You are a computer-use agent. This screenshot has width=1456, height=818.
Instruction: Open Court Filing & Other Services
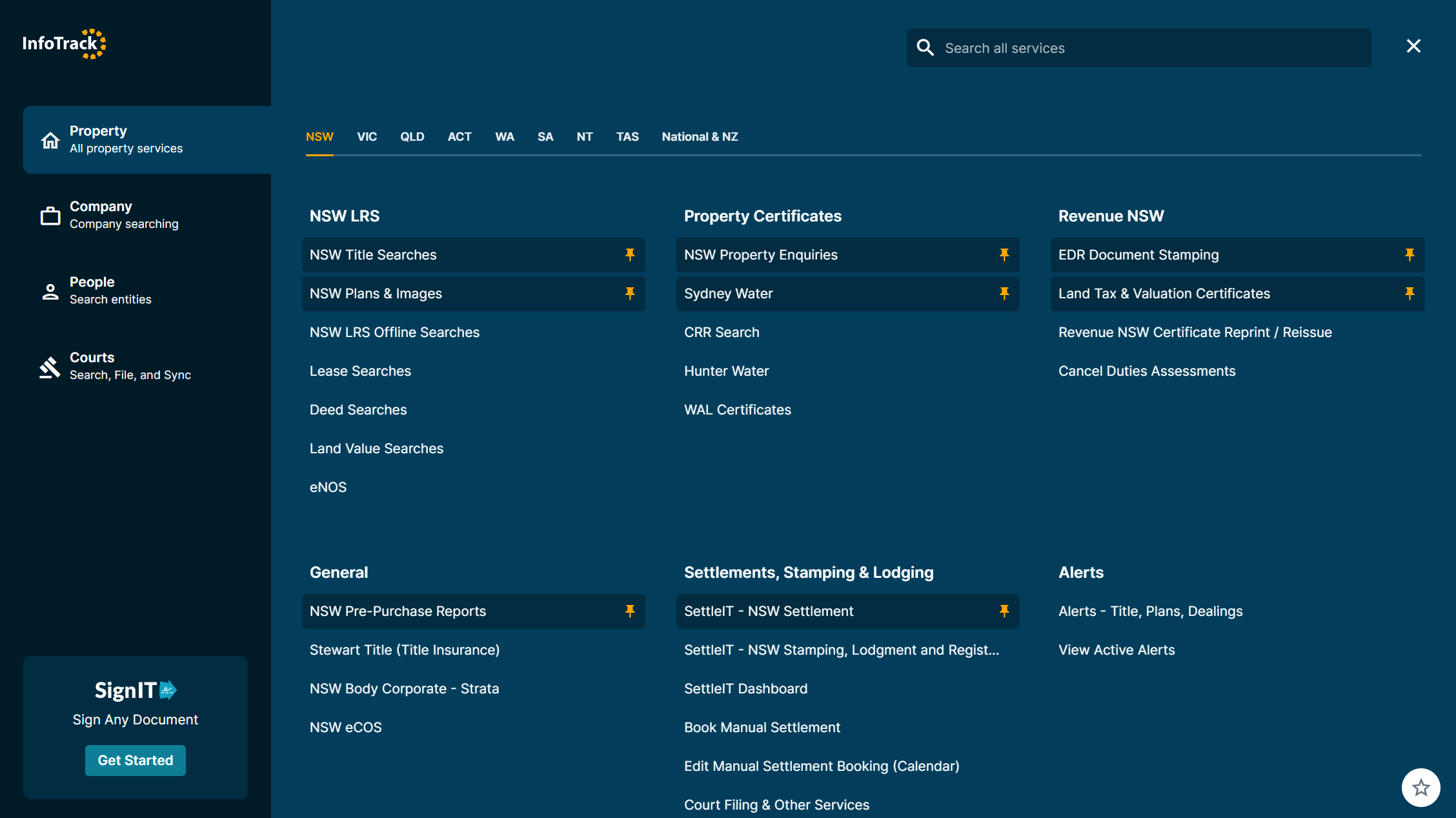(776, 805)
